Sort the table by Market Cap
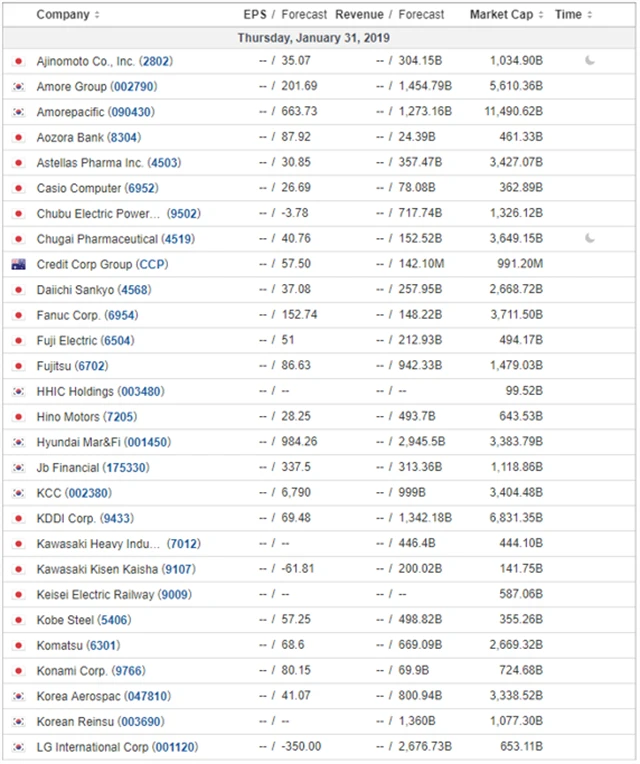Image resolution: width=640 pixels, height=764 pixels. 506,15
